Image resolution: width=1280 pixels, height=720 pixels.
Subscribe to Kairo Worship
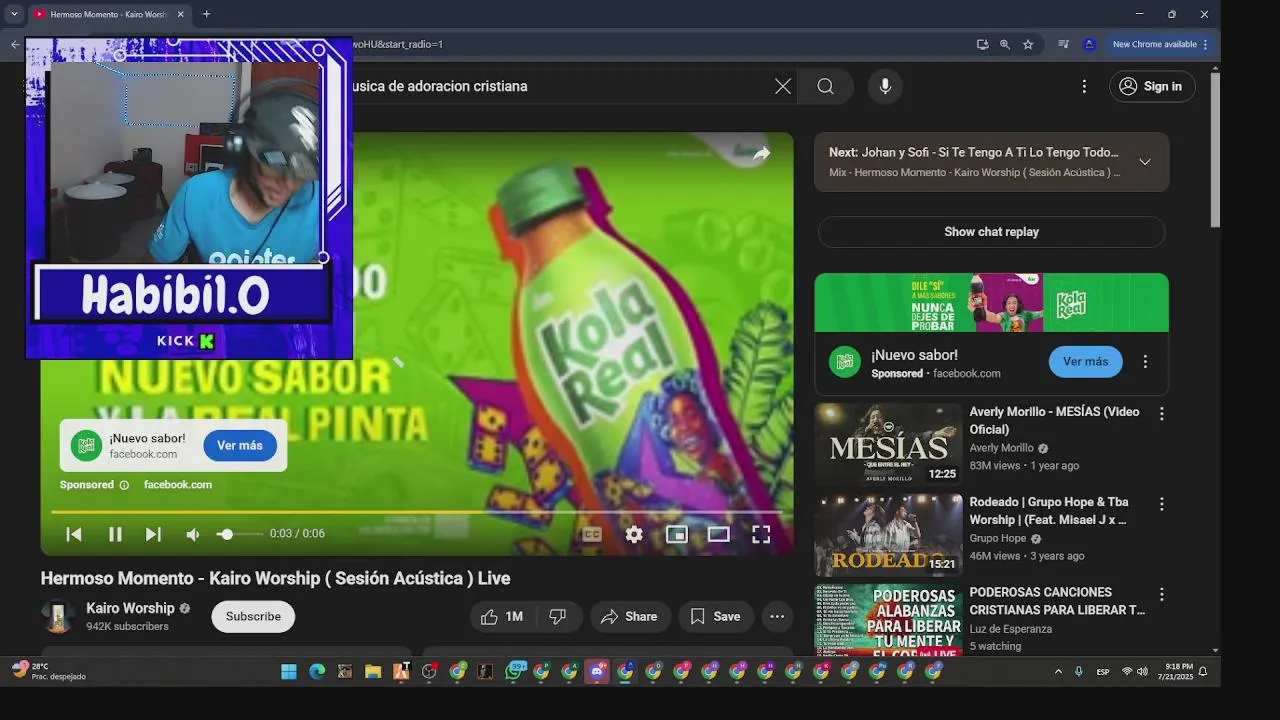click(253, 616)
